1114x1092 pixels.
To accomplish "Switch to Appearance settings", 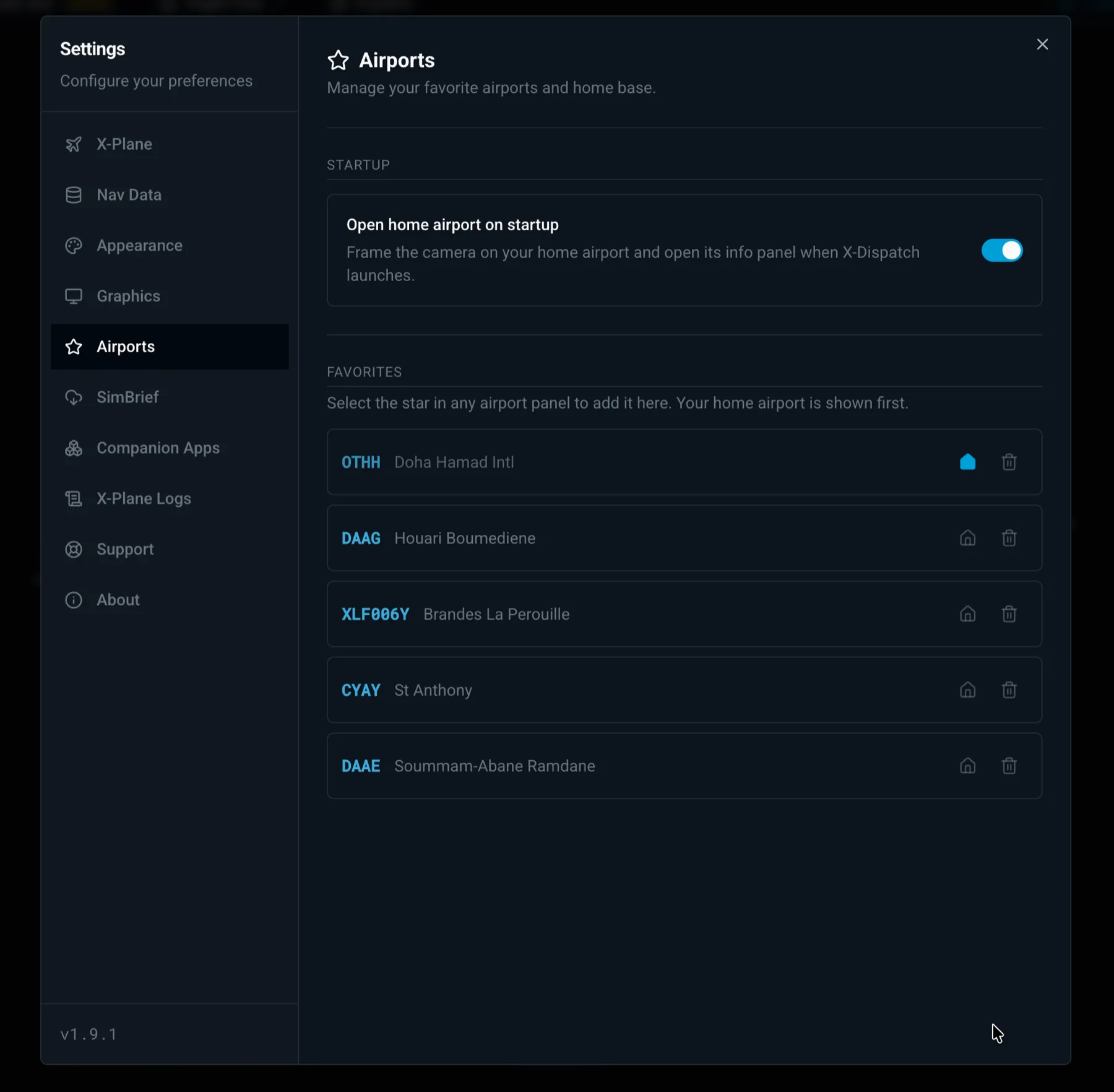I will pyautogui.click(x=170, y=246).
